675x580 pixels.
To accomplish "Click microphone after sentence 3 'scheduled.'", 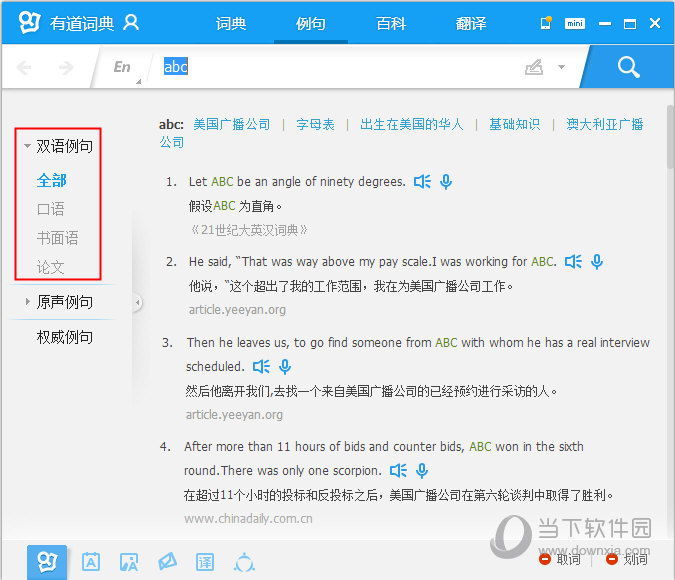I will point(285,366).
